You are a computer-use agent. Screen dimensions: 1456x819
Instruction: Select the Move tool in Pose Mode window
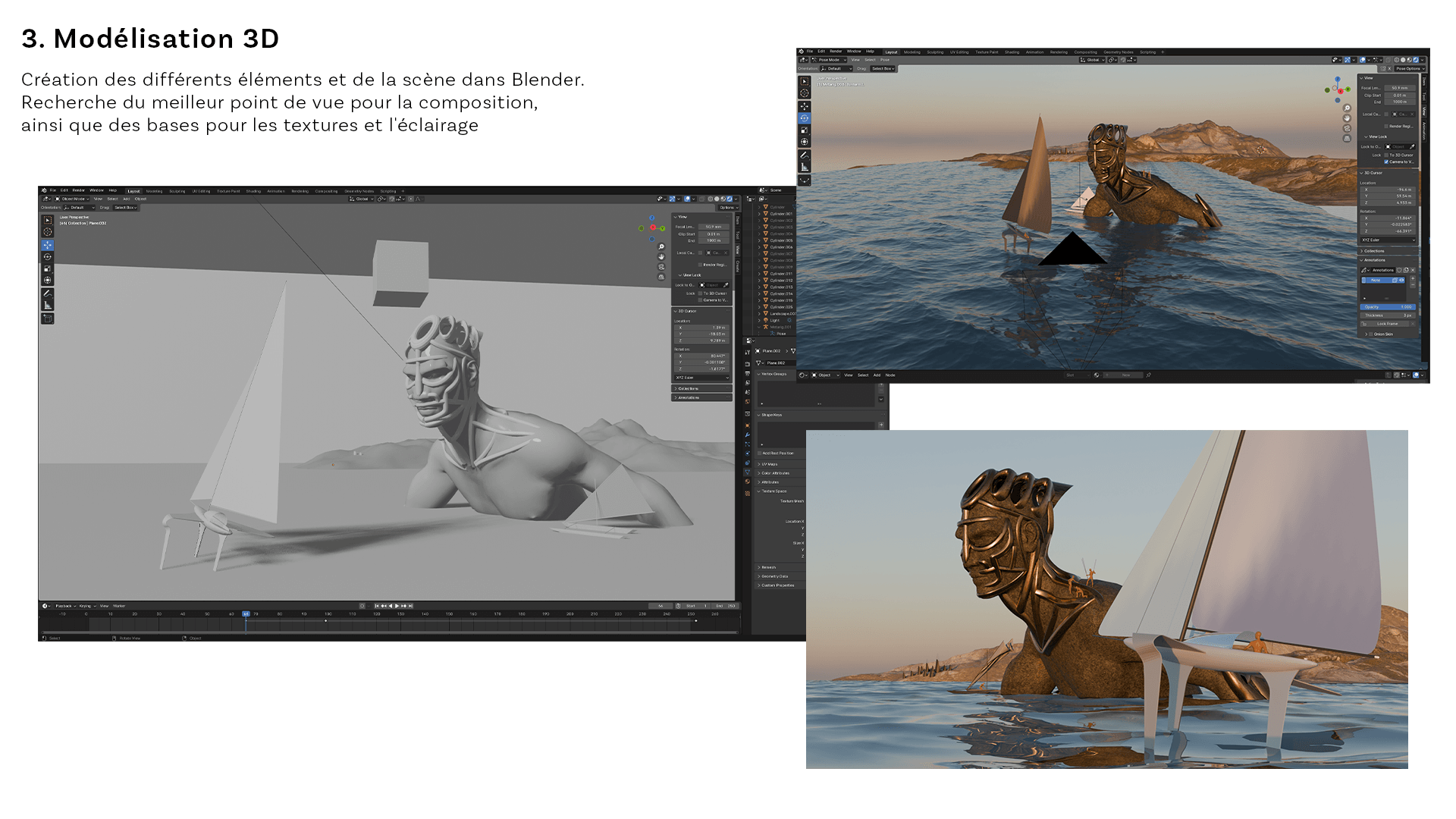[x=805, y=106]
